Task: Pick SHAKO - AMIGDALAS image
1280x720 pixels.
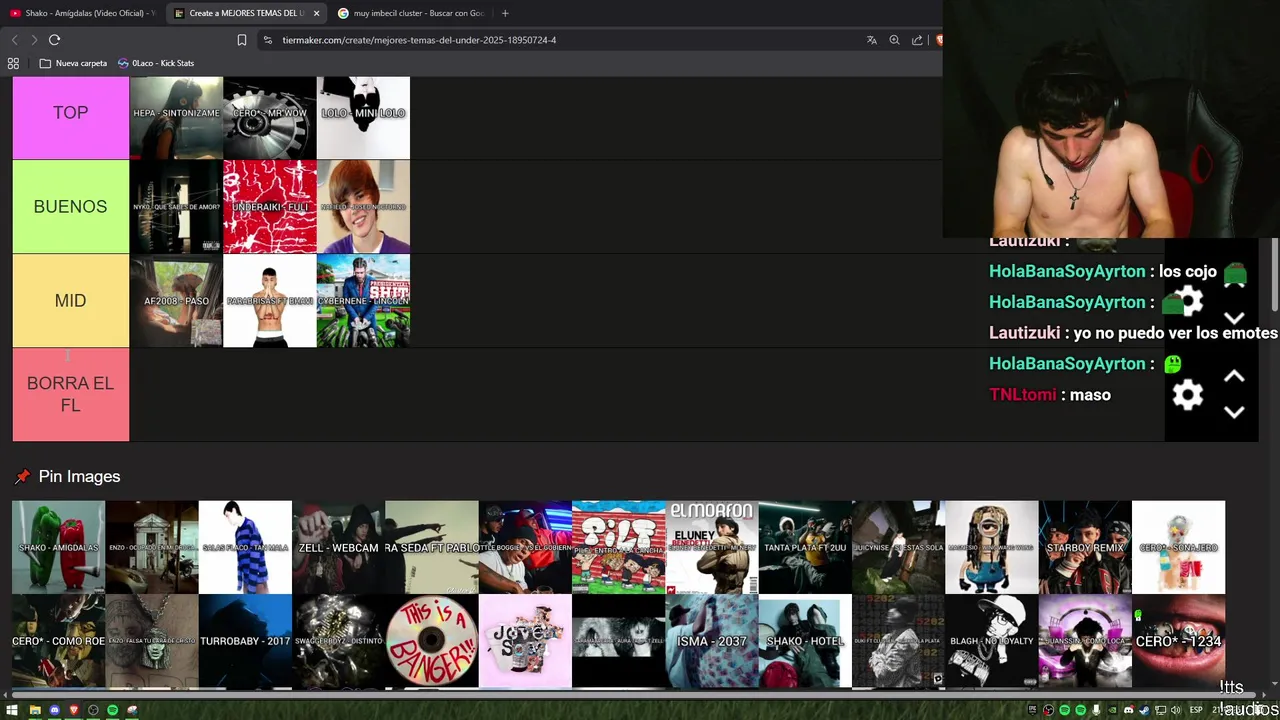Action: [58, 547]
